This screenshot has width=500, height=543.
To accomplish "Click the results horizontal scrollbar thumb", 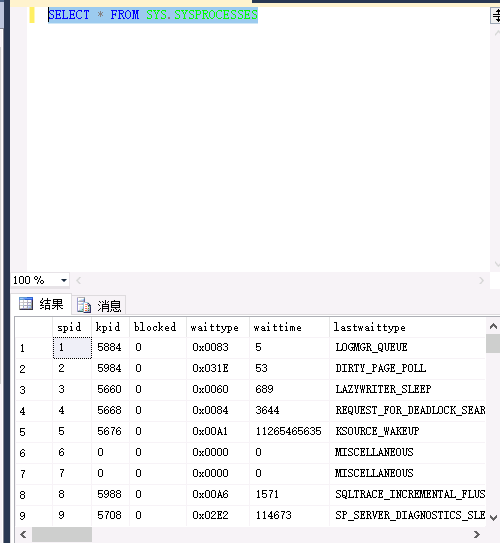I will point(62,534).
